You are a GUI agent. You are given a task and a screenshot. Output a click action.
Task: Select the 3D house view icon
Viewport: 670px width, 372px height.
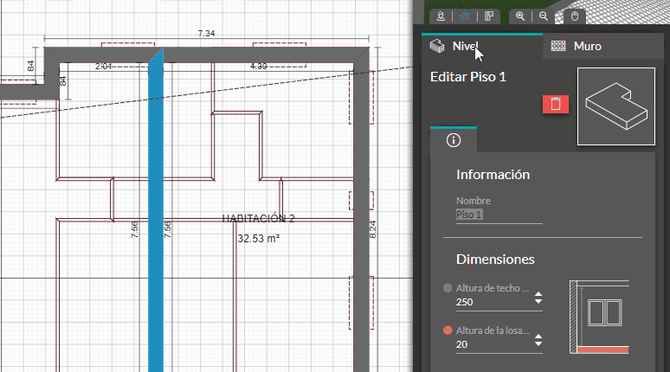[464, 16]
